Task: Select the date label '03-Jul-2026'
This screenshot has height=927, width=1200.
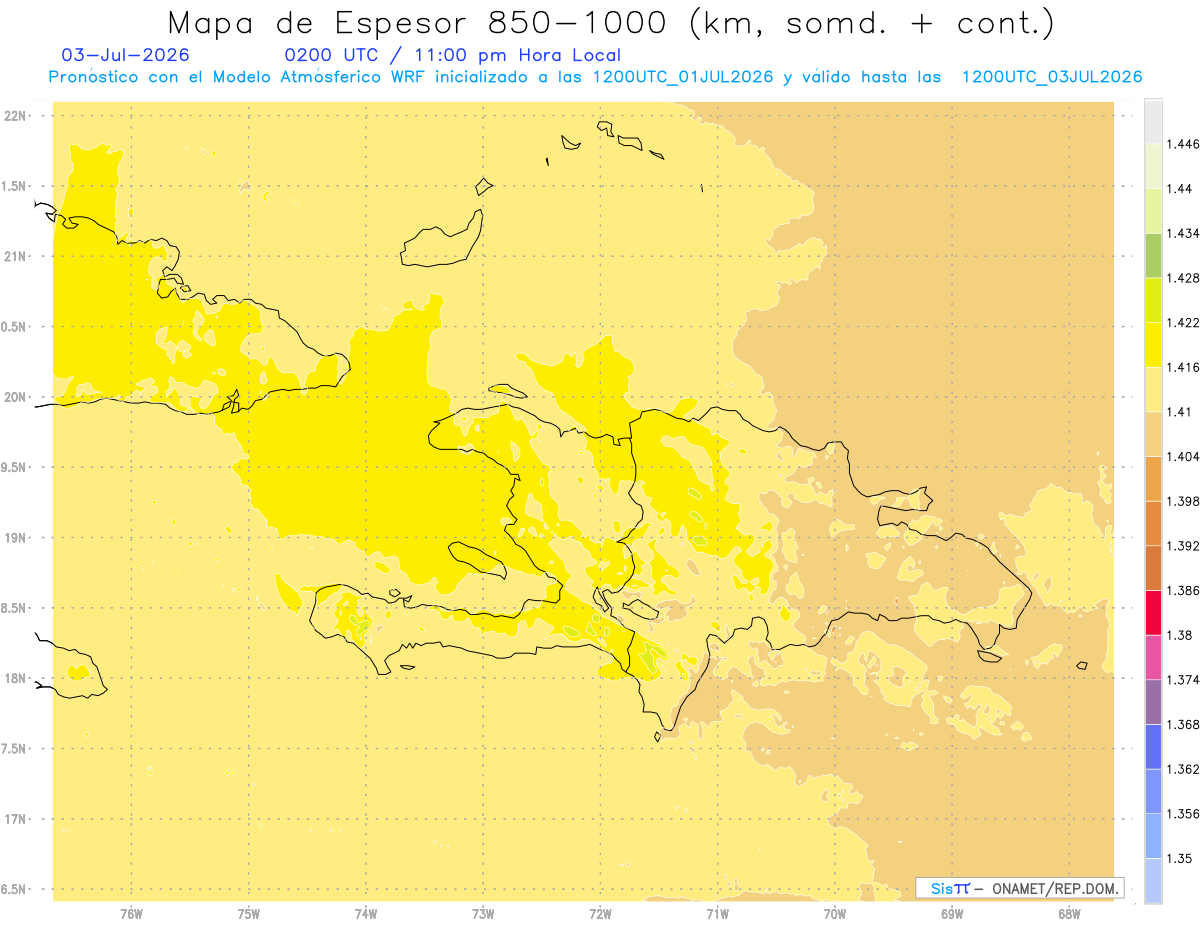Action: 125,55
